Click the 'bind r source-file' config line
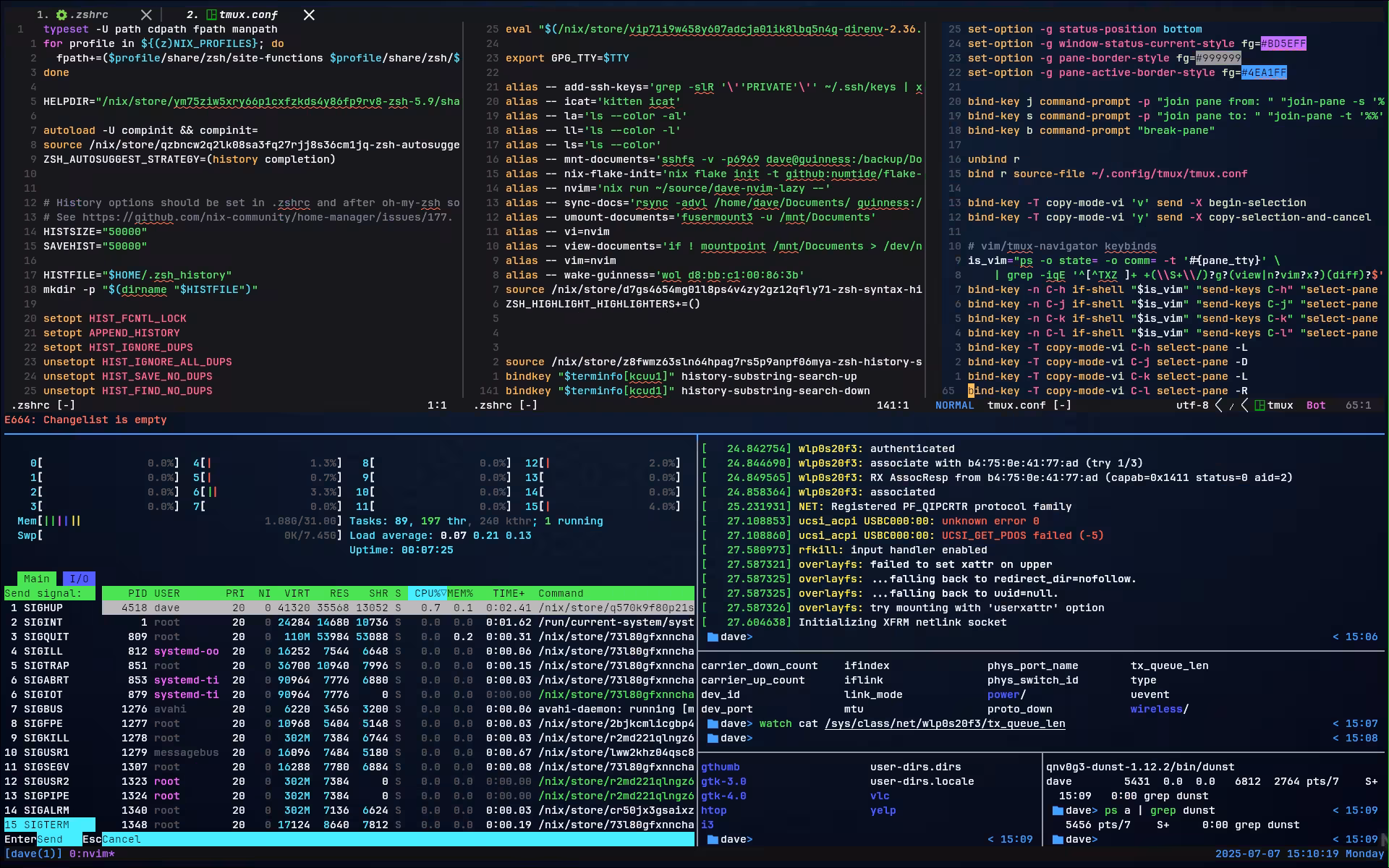Viewport: 1389px width, 868px height. coord(1108,174)
